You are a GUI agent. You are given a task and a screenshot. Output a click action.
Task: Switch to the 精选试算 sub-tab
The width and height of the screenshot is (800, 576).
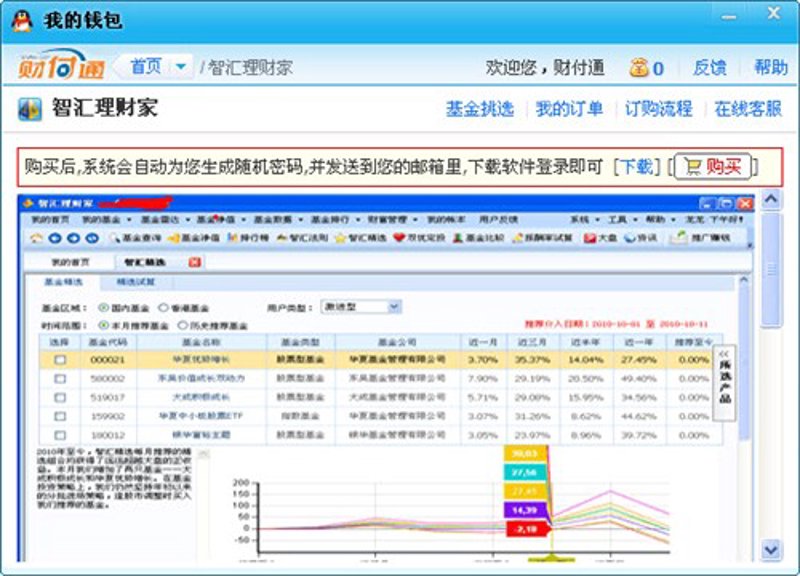pos(135,282)
